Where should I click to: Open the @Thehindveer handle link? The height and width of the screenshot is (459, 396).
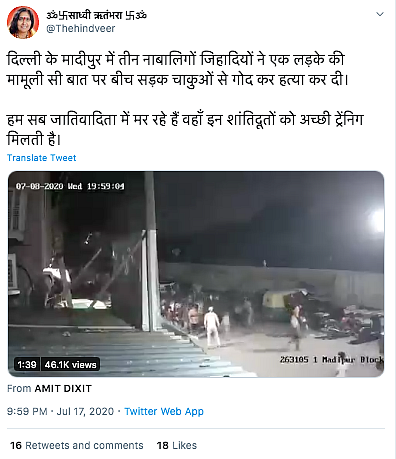pos(81,29)
